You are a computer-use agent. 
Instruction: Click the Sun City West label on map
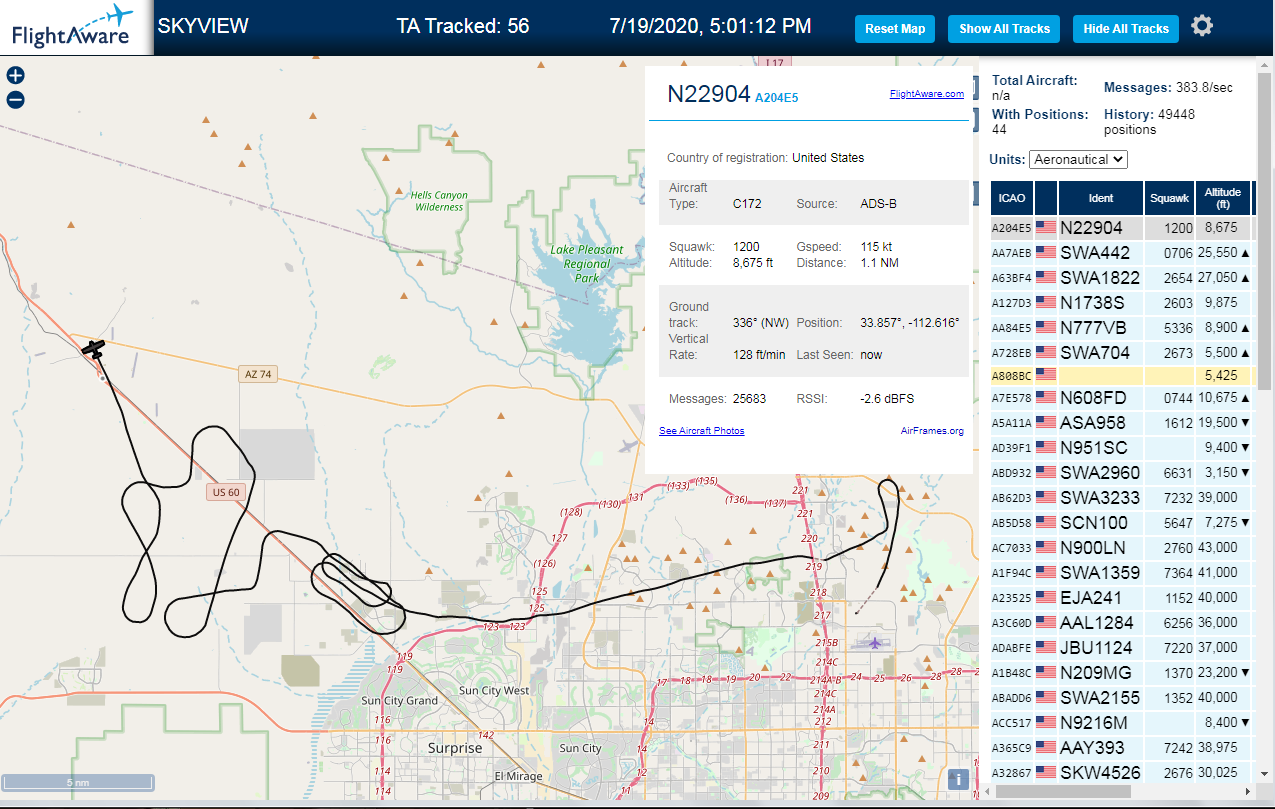coord(493,690)
